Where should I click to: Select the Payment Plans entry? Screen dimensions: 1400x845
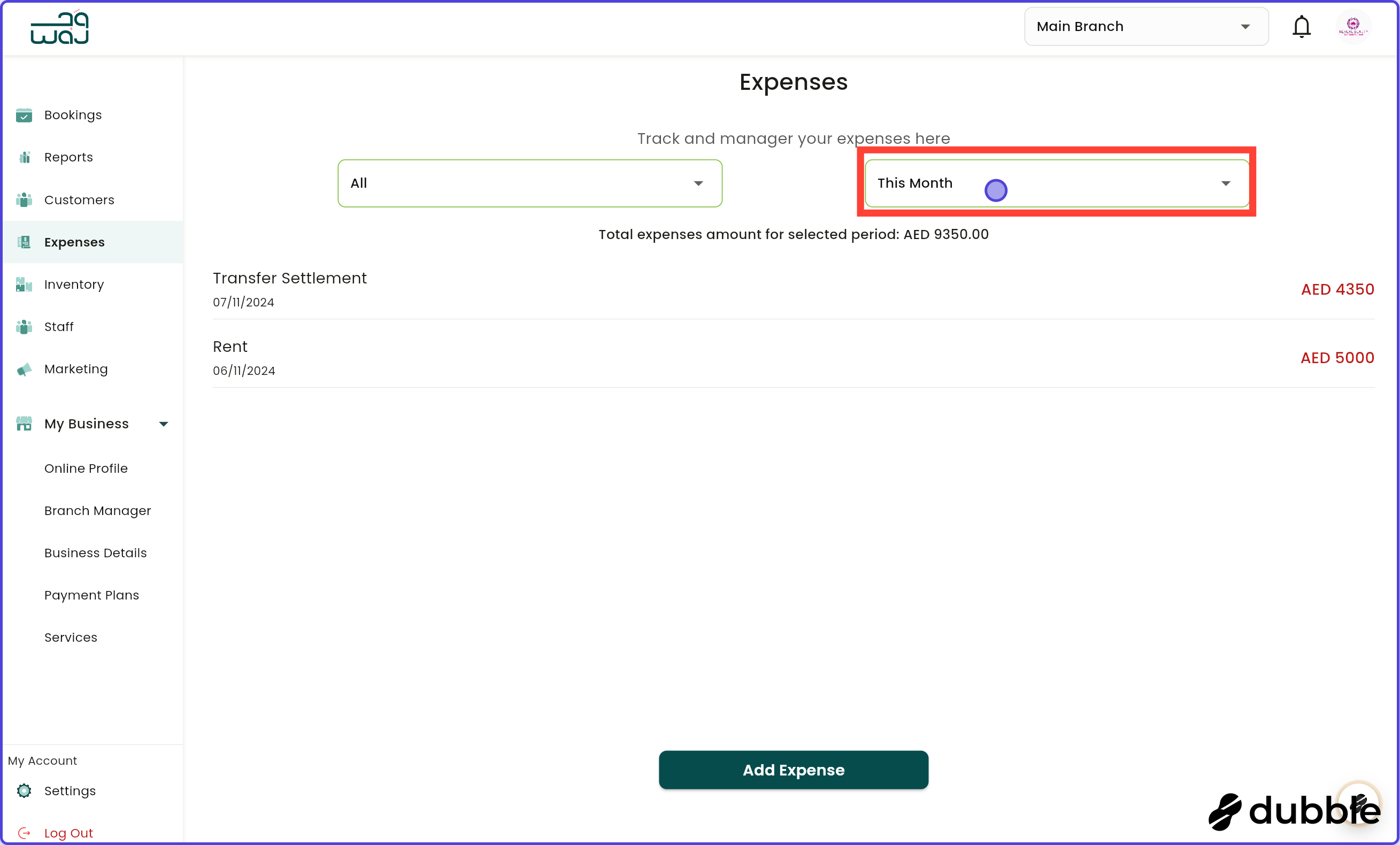[91, 595]
